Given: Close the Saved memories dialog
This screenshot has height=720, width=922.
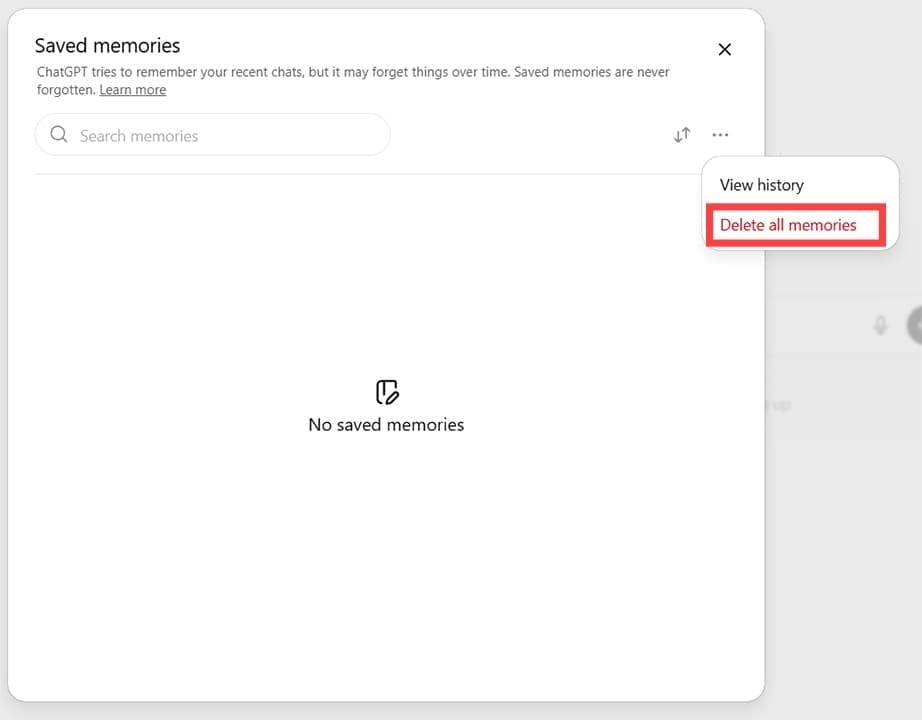Looking at the screenshot, I should [724, 49].
